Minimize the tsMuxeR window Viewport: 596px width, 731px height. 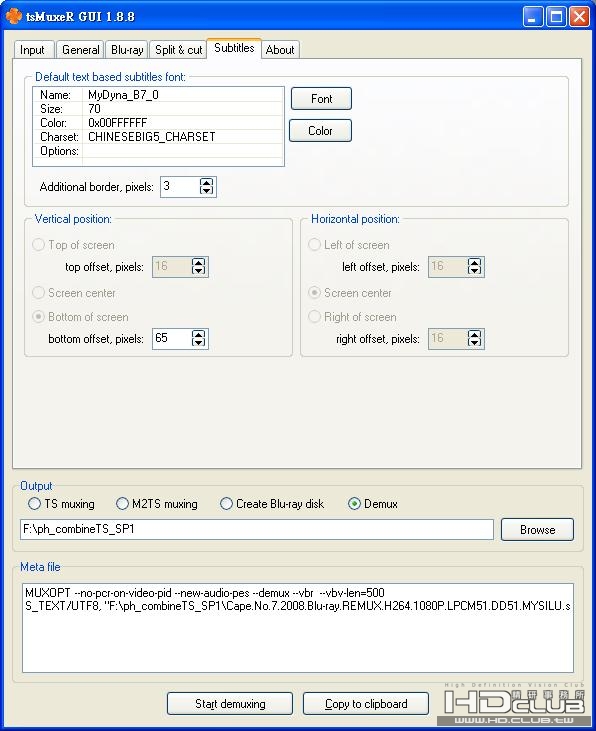pyautogui.click(x=533, y=17)
